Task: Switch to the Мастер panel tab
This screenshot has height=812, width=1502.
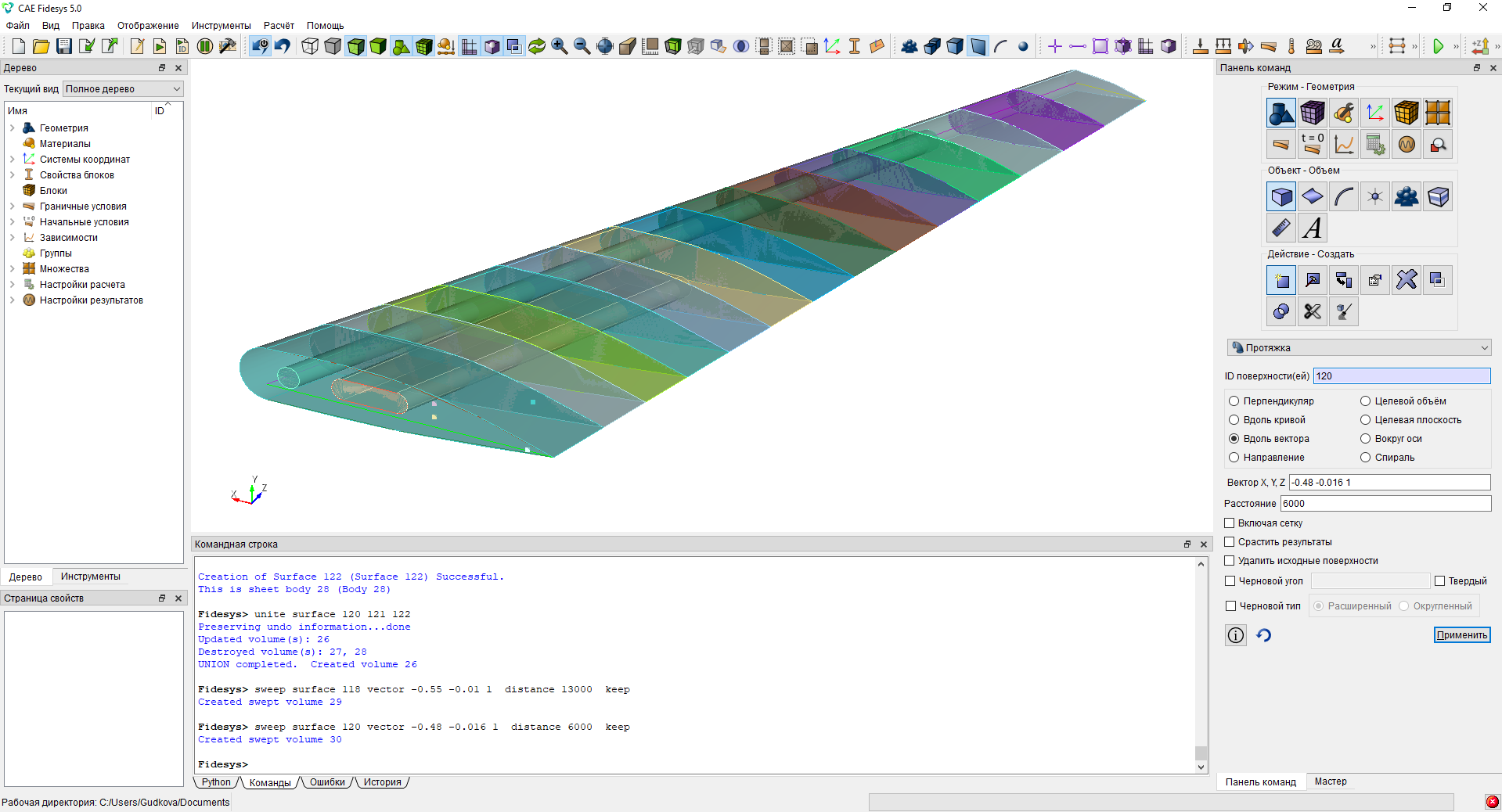Action: point(1331,781)
